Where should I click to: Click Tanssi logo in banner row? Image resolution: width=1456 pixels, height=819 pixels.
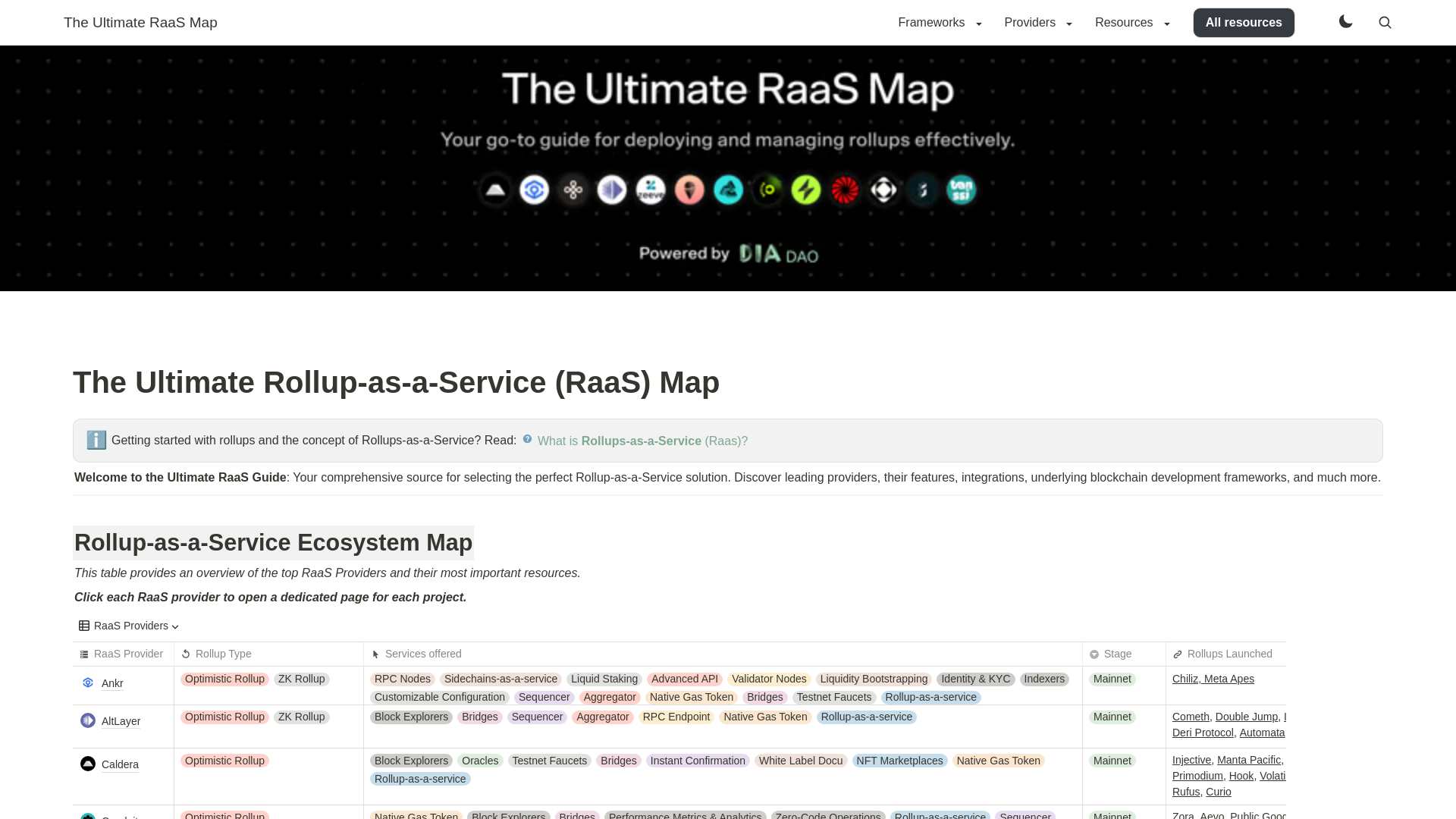point(962,190)
